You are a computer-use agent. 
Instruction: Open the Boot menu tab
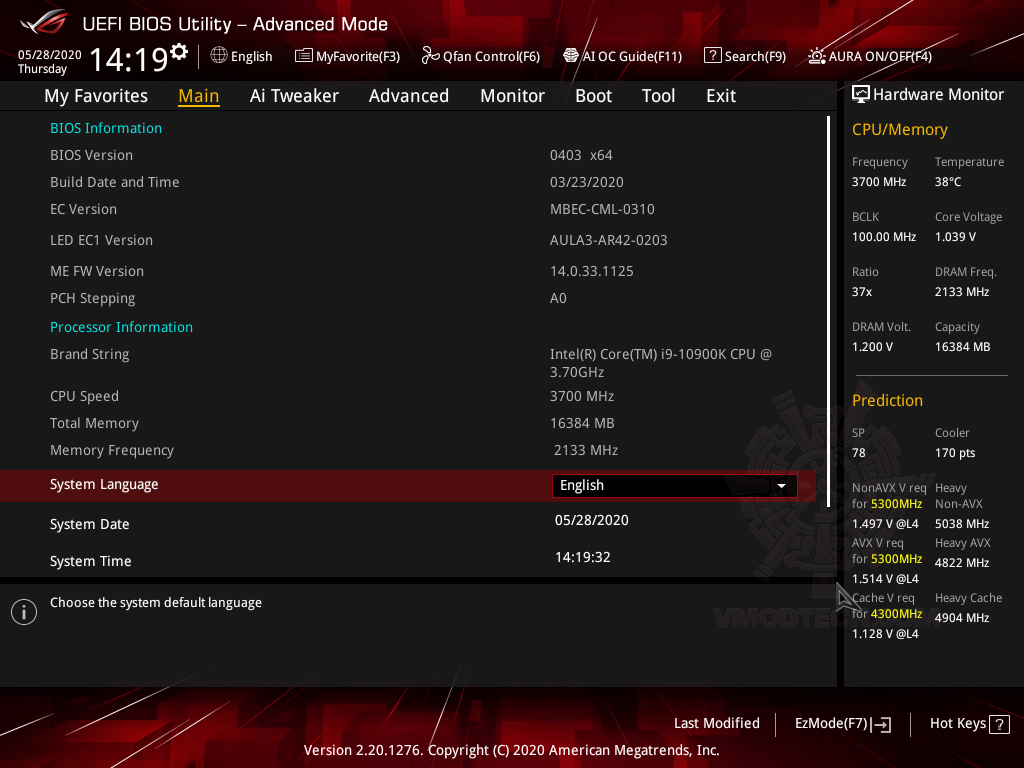[x=593, y=95]
